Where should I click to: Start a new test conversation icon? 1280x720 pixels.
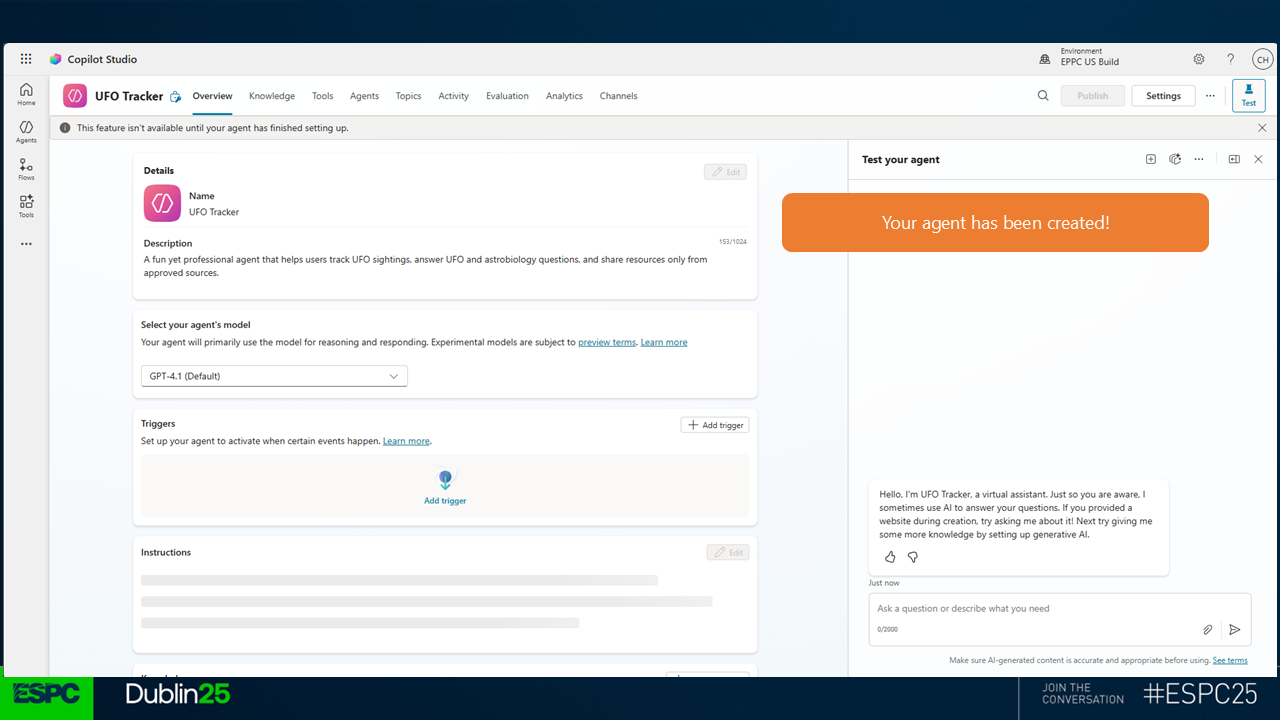(1151, 159)
